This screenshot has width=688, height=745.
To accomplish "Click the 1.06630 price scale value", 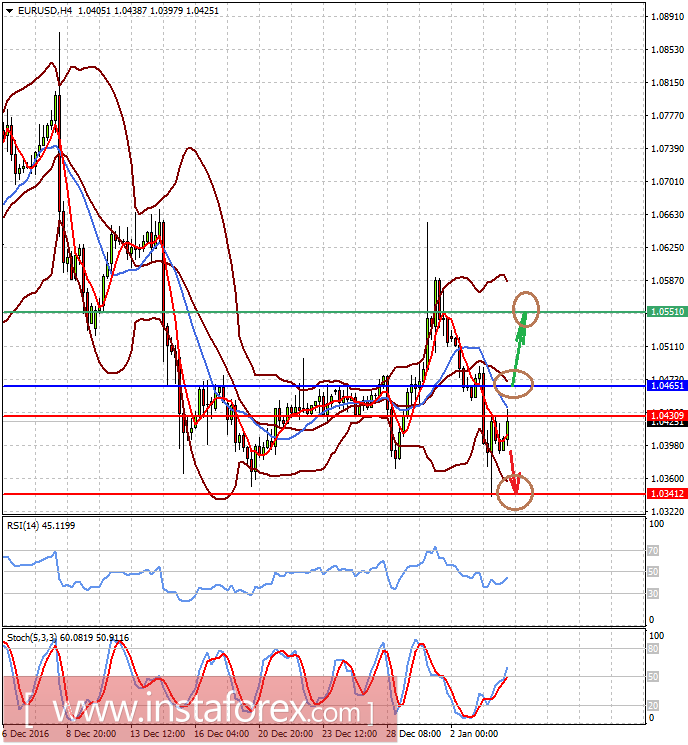I will pos(668,215).
